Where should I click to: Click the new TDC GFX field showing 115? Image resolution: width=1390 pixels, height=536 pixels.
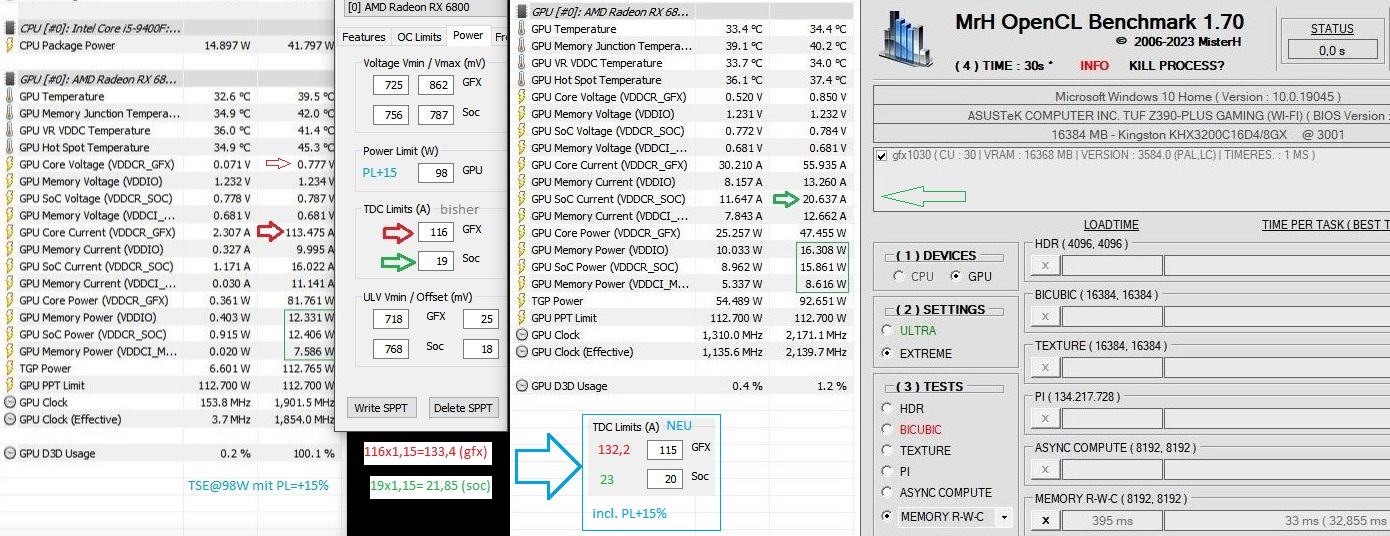click(664, 450)
